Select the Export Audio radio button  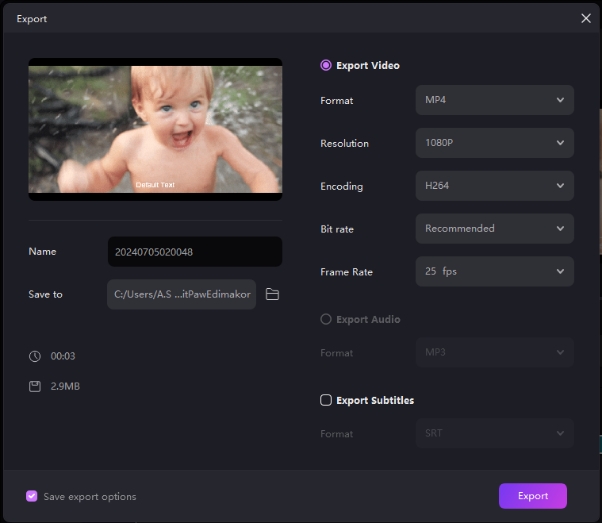point(326,319)
